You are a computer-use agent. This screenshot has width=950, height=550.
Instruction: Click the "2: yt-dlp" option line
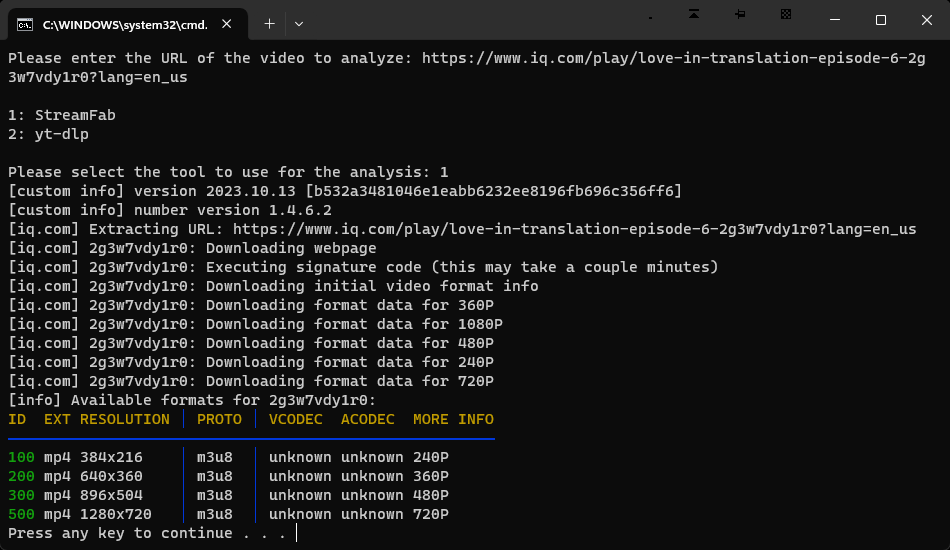point(48,134)
